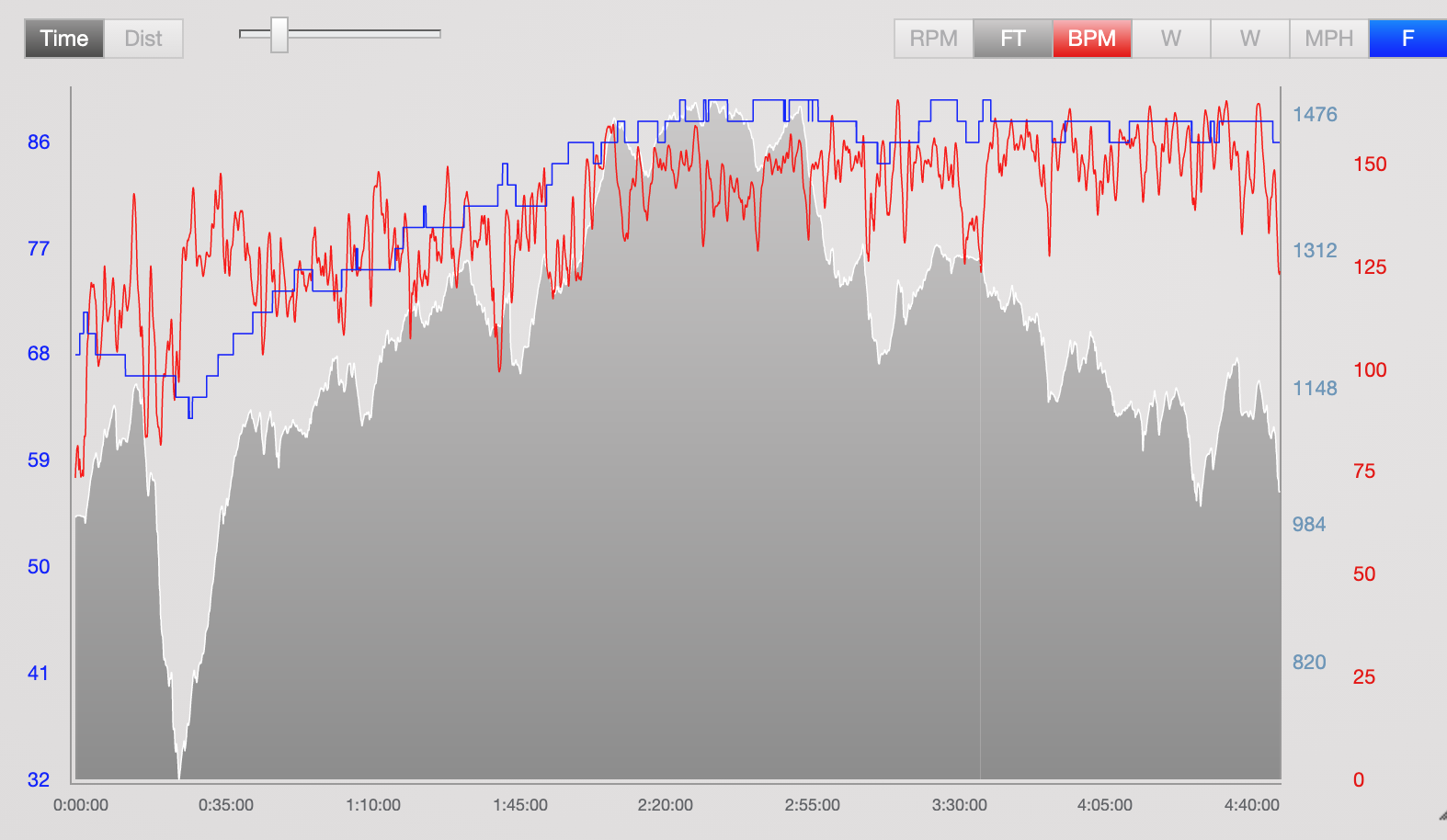Click the resize grip at chart corner

coord(1441,816)
